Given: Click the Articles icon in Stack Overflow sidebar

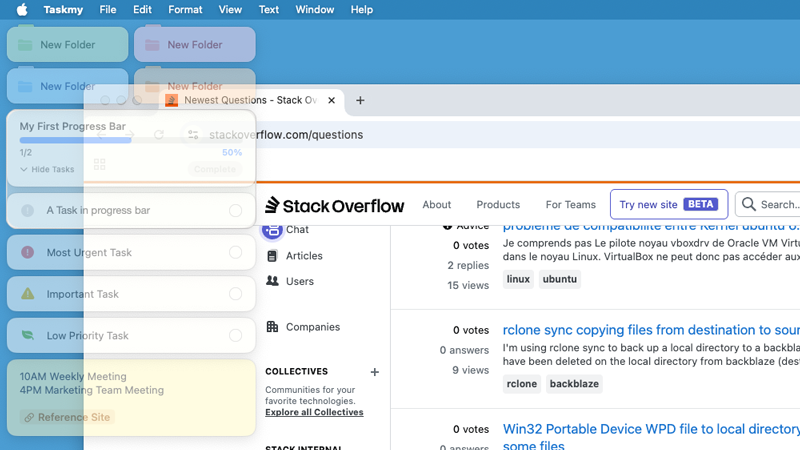Looking at the screenshot, I should pos(272,256).
